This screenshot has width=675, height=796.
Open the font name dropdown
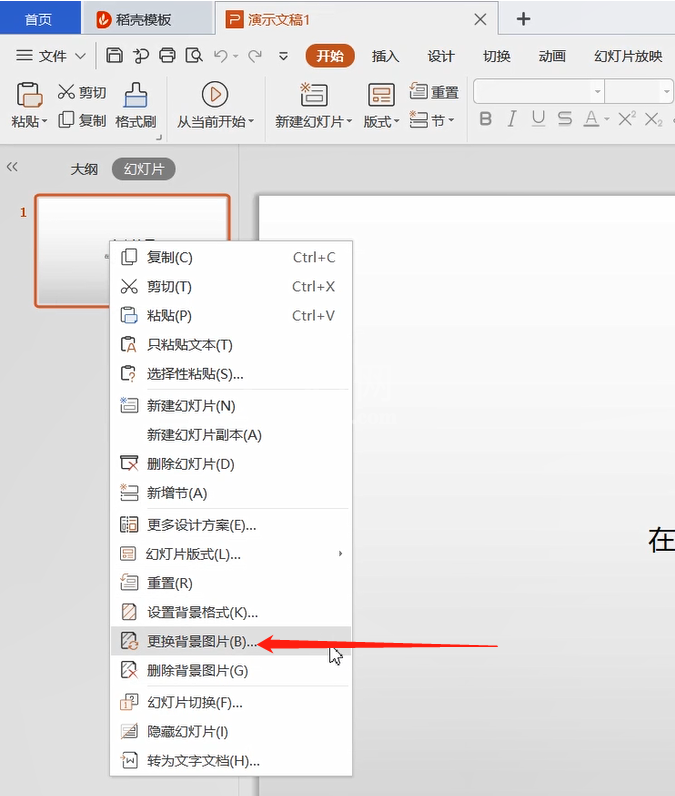pyautogui.click(x=597, y=91)
